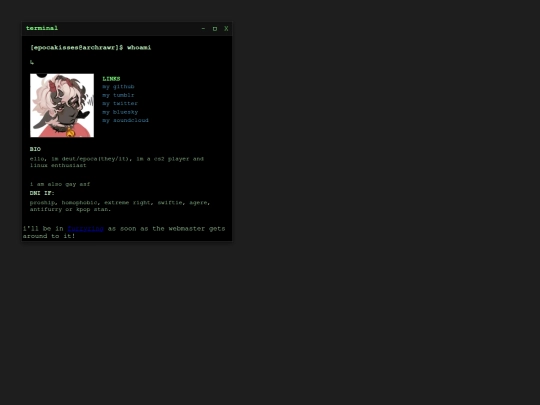This screenshot has width=540, height=405.
Task: Click the proship, homophobic DNI list text
Action: tap(120, 206)
